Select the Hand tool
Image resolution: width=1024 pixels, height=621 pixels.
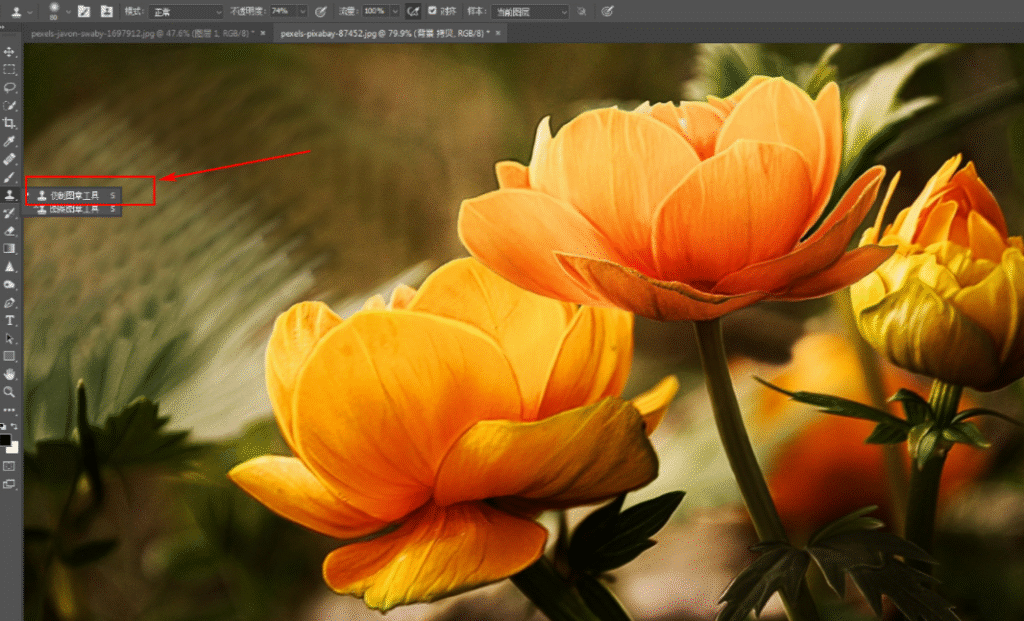pyautogui.click(x=9, y=374)
